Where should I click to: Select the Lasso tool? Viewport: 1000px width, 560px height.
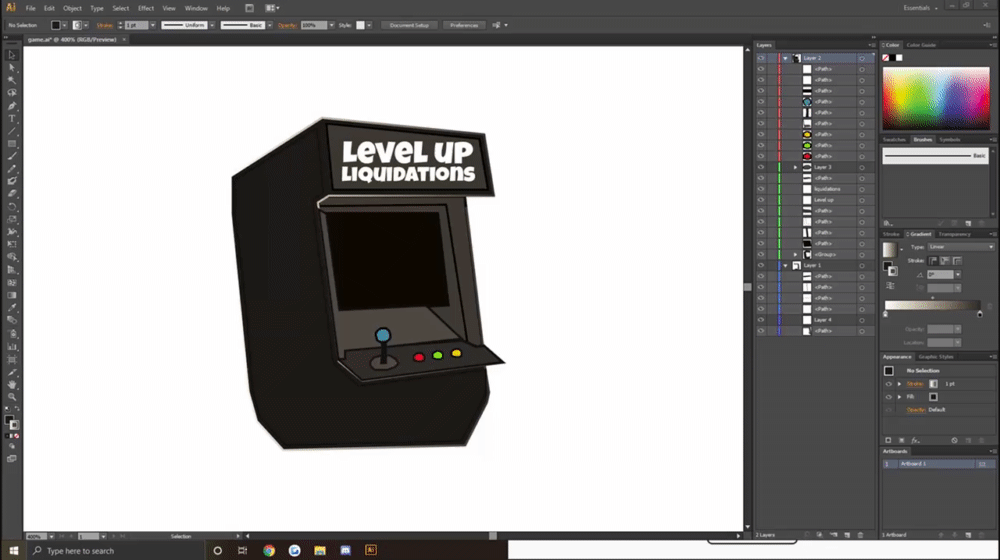11,93
